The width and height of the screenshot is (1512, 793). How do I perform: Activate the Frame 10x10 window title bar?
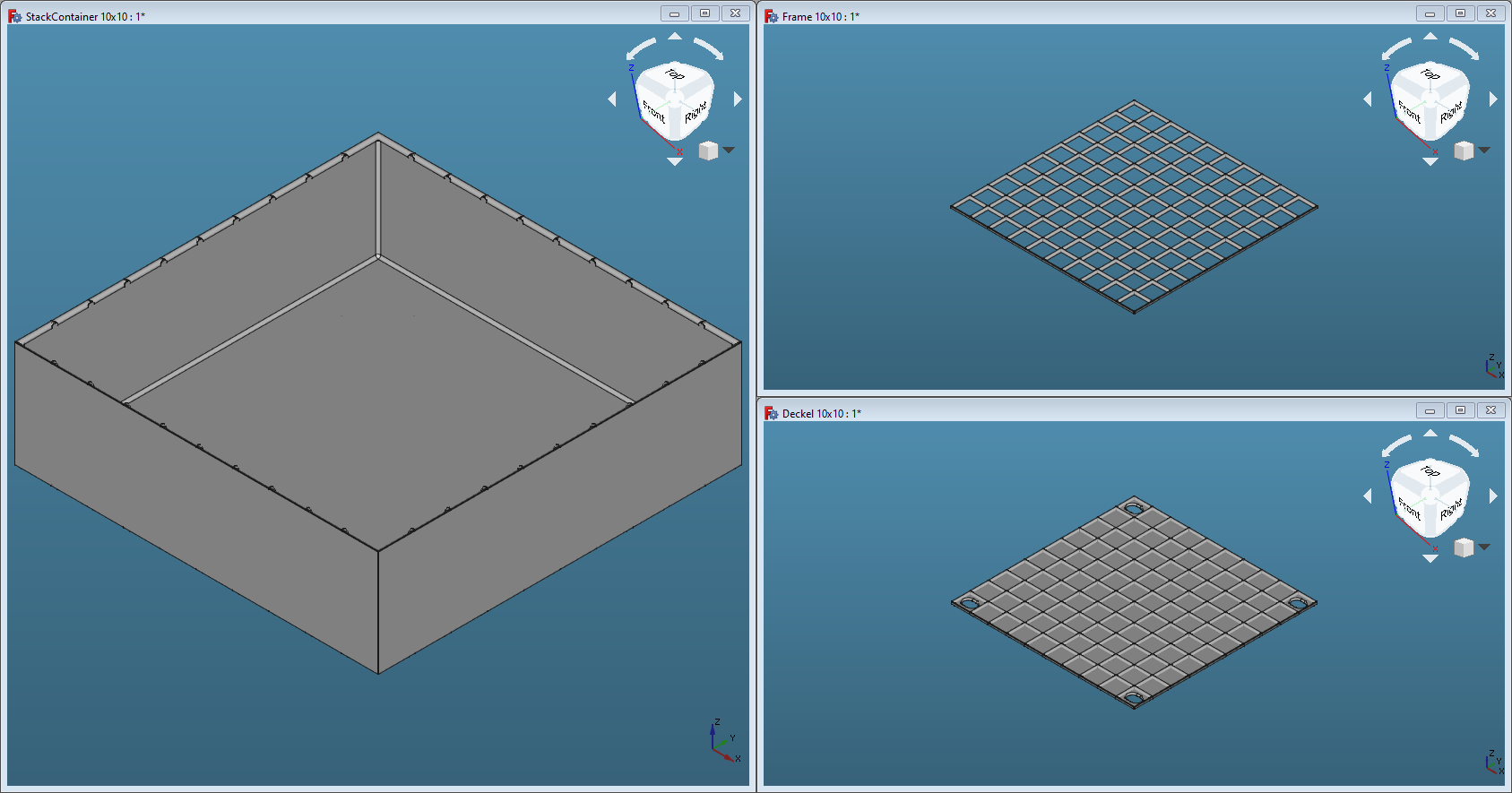1076,16
